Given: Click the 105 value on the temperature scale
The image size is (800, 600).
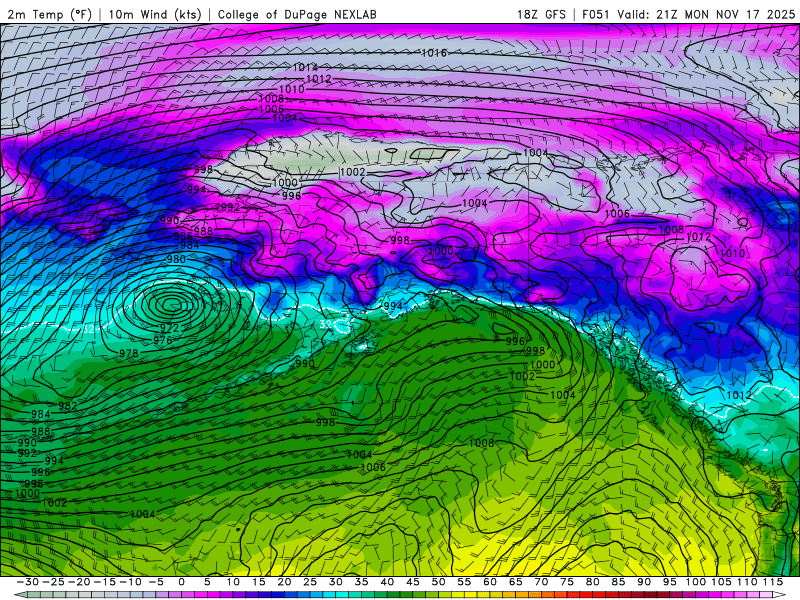Looking at the screenshot, I should coord(721,582).
